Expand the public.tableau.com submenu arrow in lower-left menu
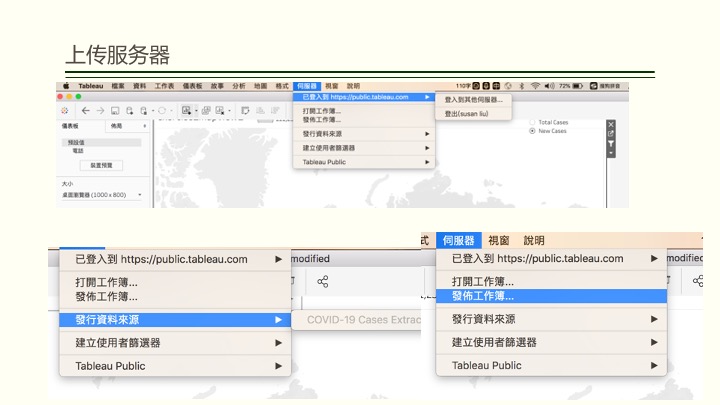The height and width of the screenshot is (405, 720). point(278,259)
